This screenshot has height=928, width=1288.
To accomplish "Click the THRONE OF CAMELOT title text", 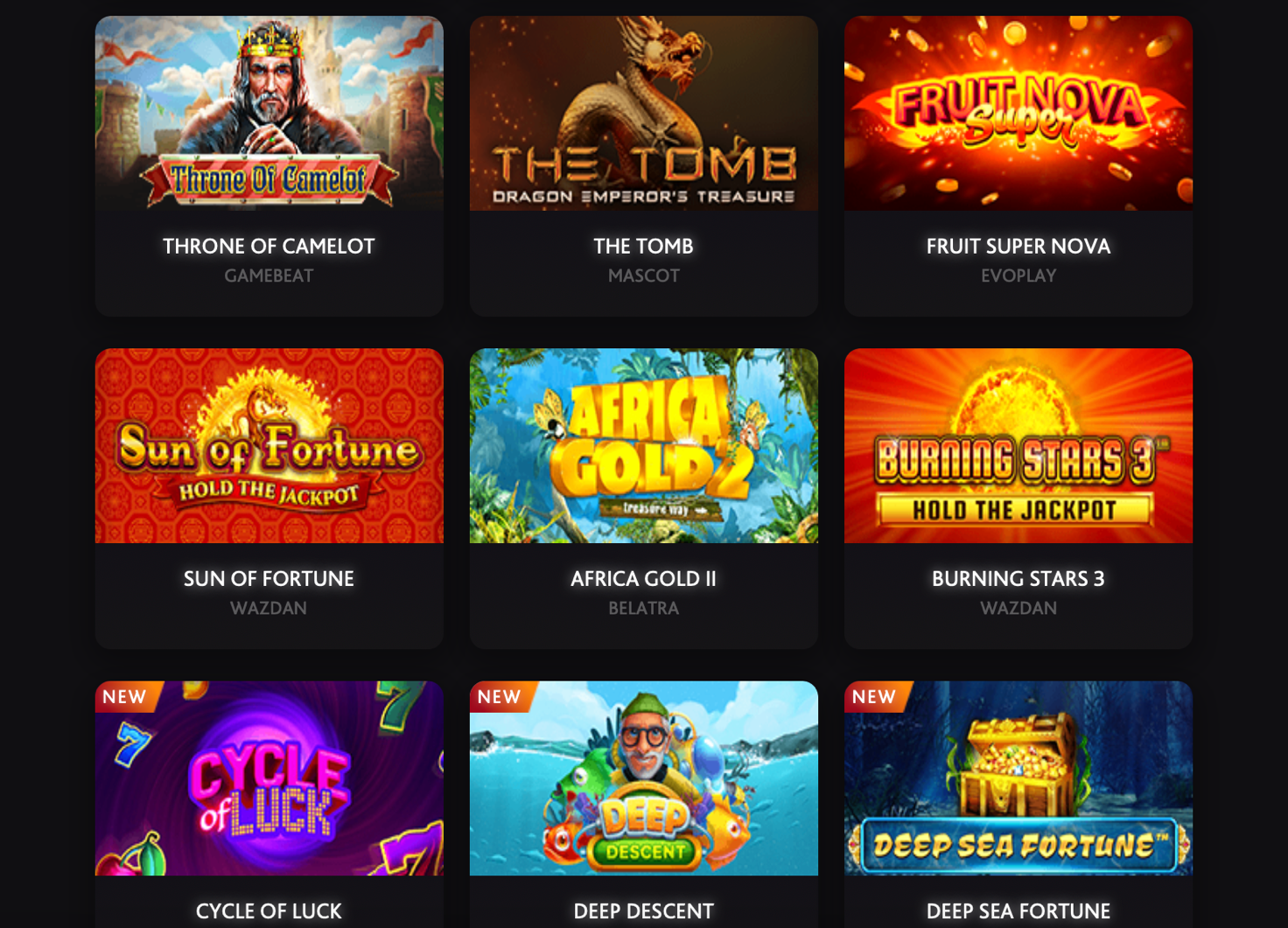I will coord(269,247).
